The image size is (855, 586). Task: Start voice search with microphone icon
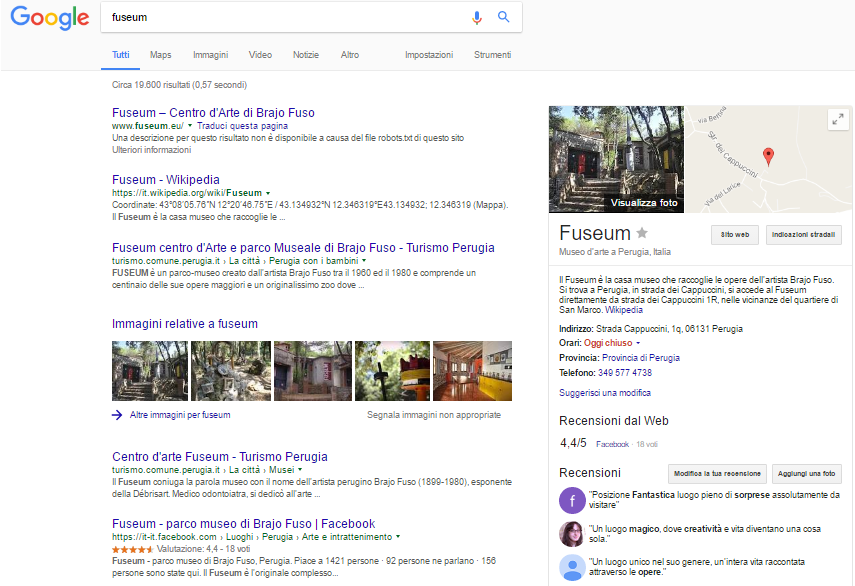coord(477,17)
